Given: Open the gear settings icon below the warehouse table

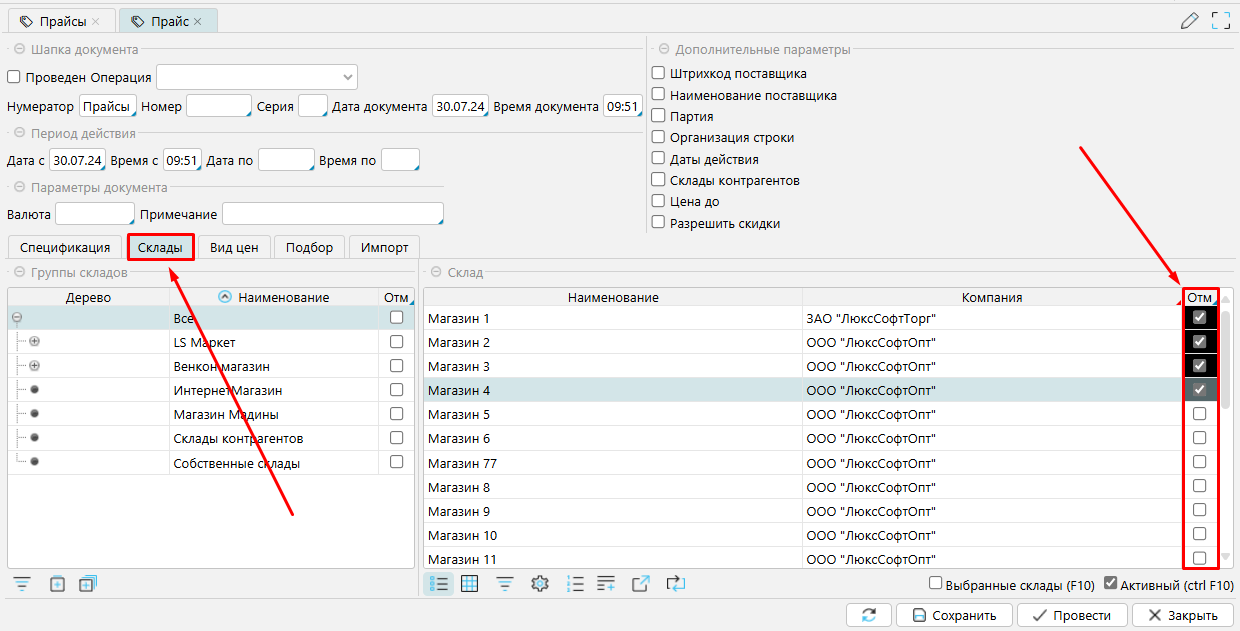Looking at the screenshot, I should click(x=540, y=584).
